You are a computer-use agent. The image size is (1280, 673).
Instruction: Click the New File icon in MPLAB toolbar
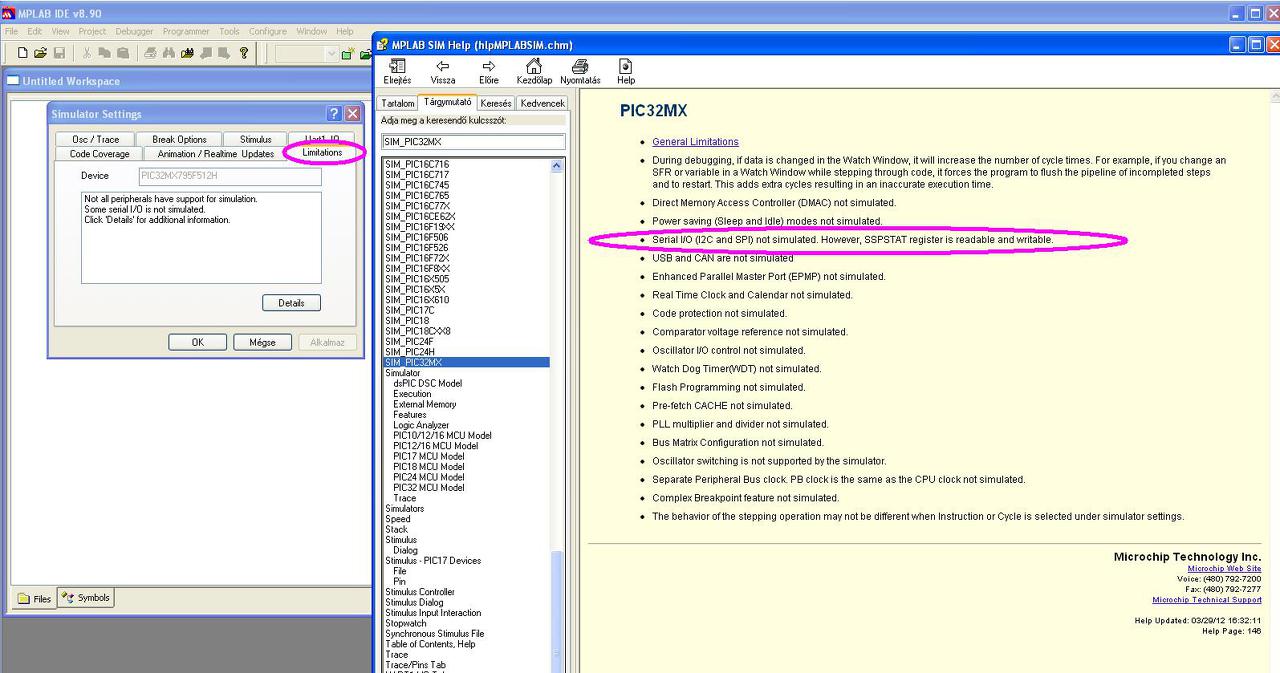(x=22, y=53)
